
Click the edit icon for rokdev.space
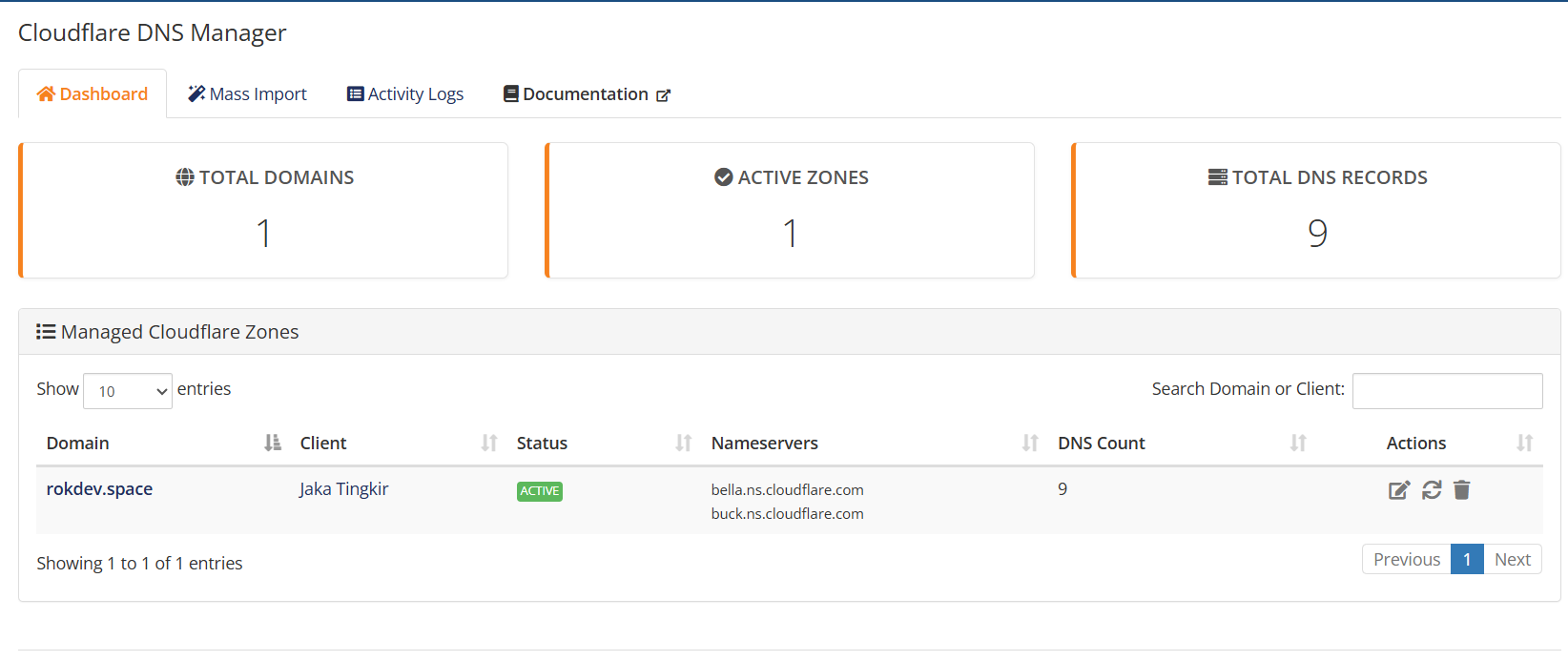1398,490
